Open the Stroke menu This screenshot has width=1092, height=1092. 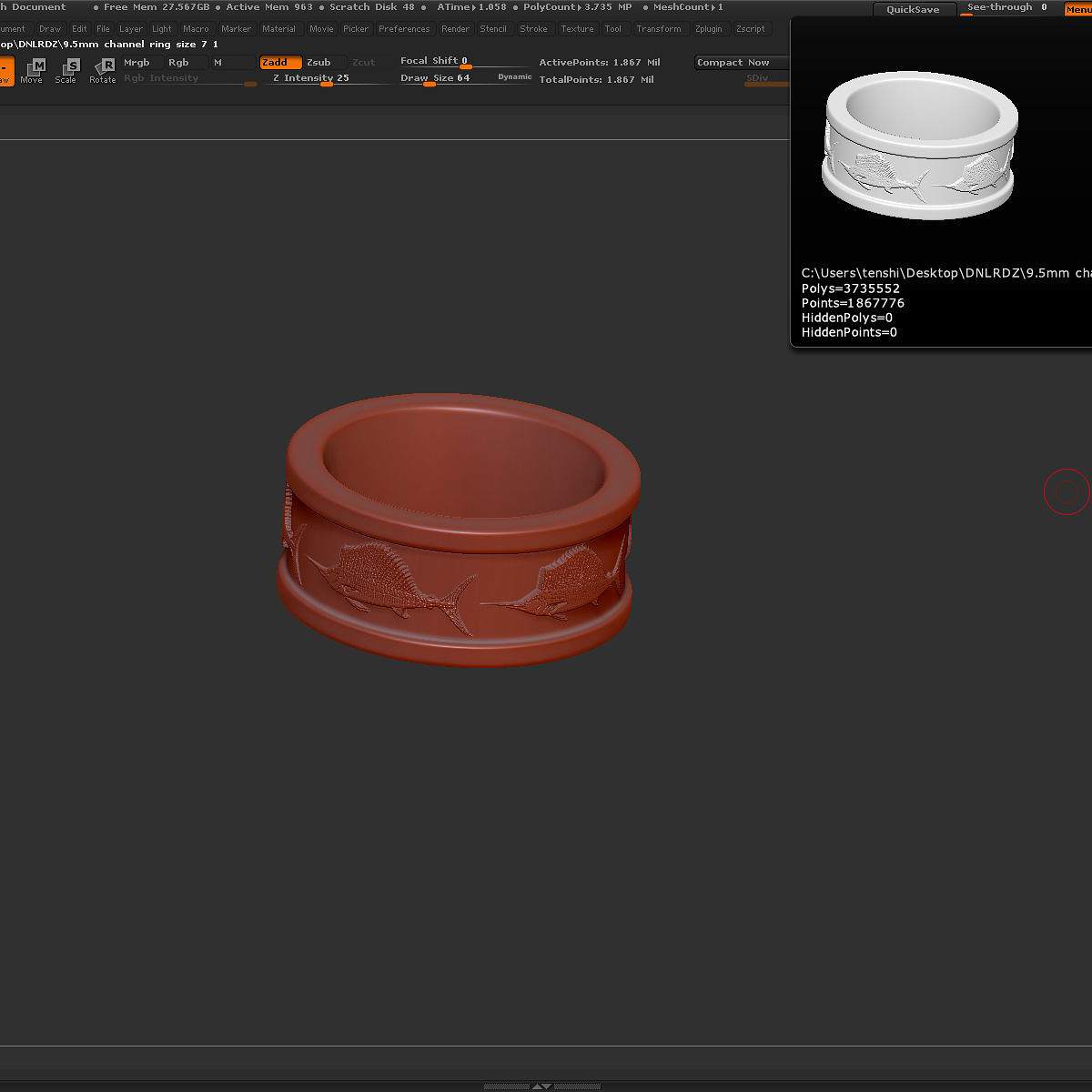coord(534,29)
